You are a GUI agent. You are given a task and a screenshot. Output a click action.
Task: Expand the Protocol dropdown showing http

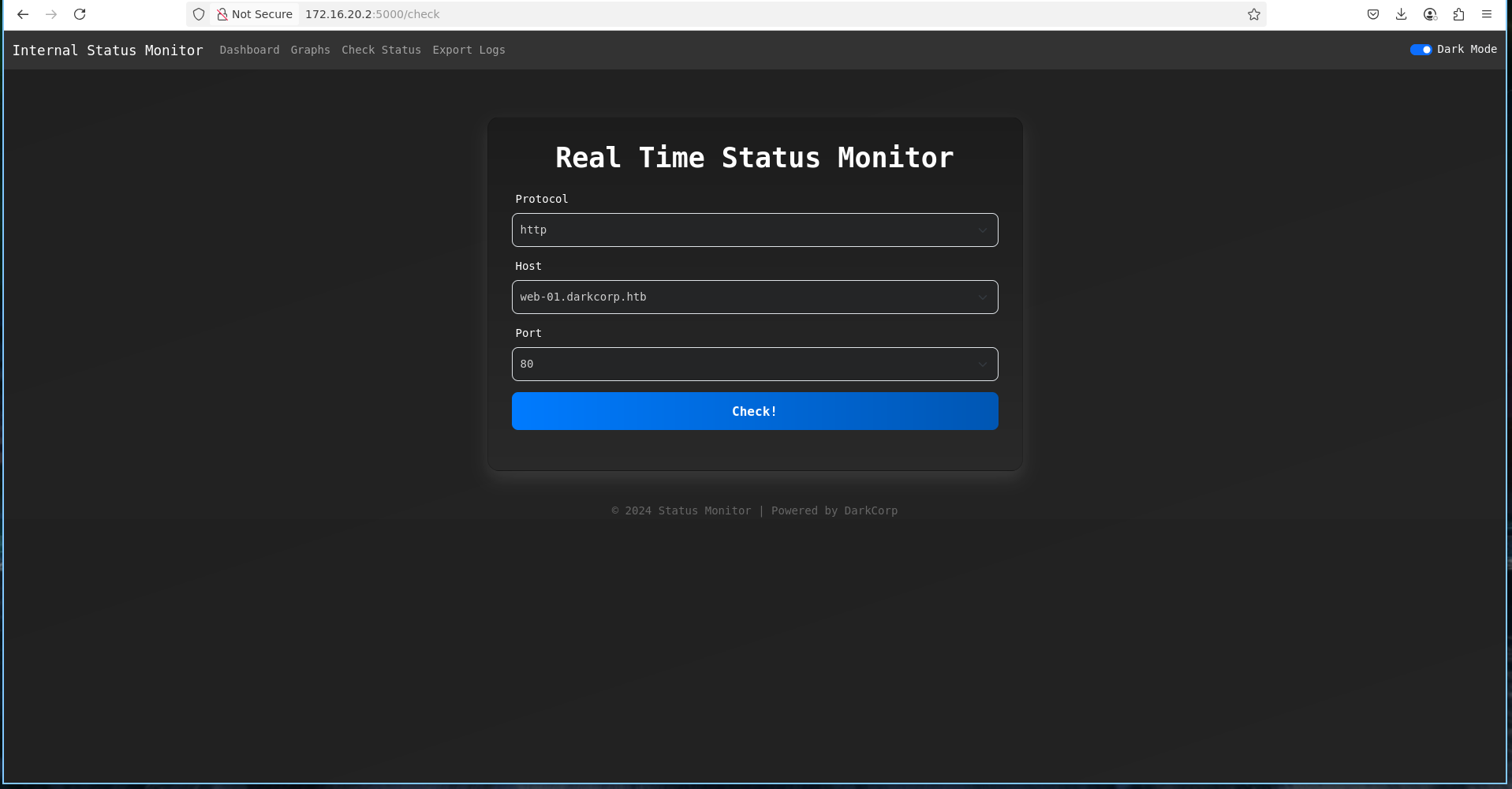754,230
